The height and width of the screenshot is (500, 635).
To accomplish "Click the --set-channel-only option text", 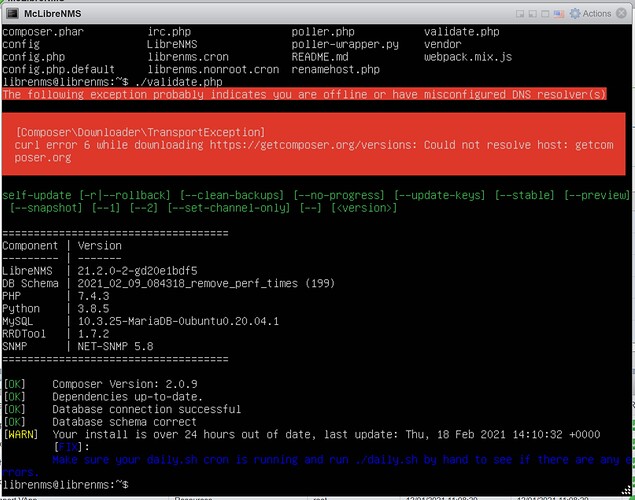I will pyautogui.click(x=229, y=208).
